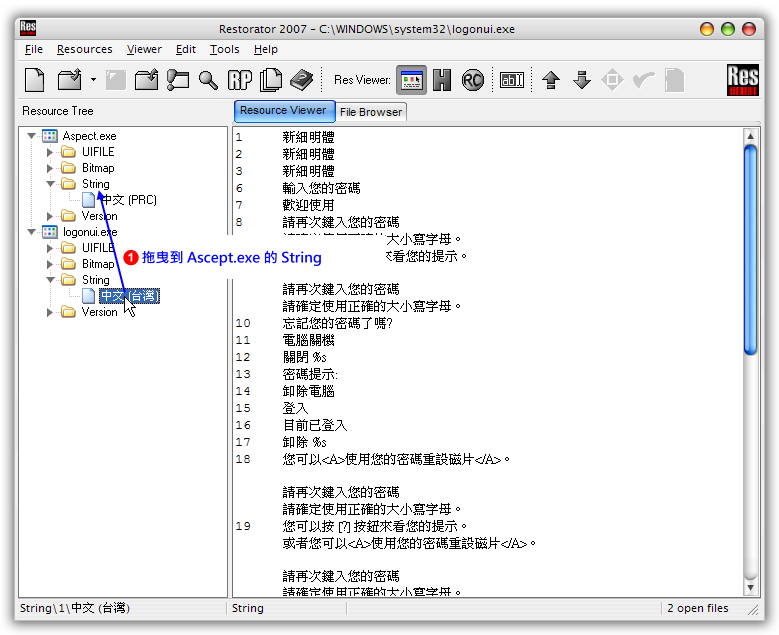Select 中文 (PRC) string resource
This screenshot has width=779, height=635.
[129, 200]
